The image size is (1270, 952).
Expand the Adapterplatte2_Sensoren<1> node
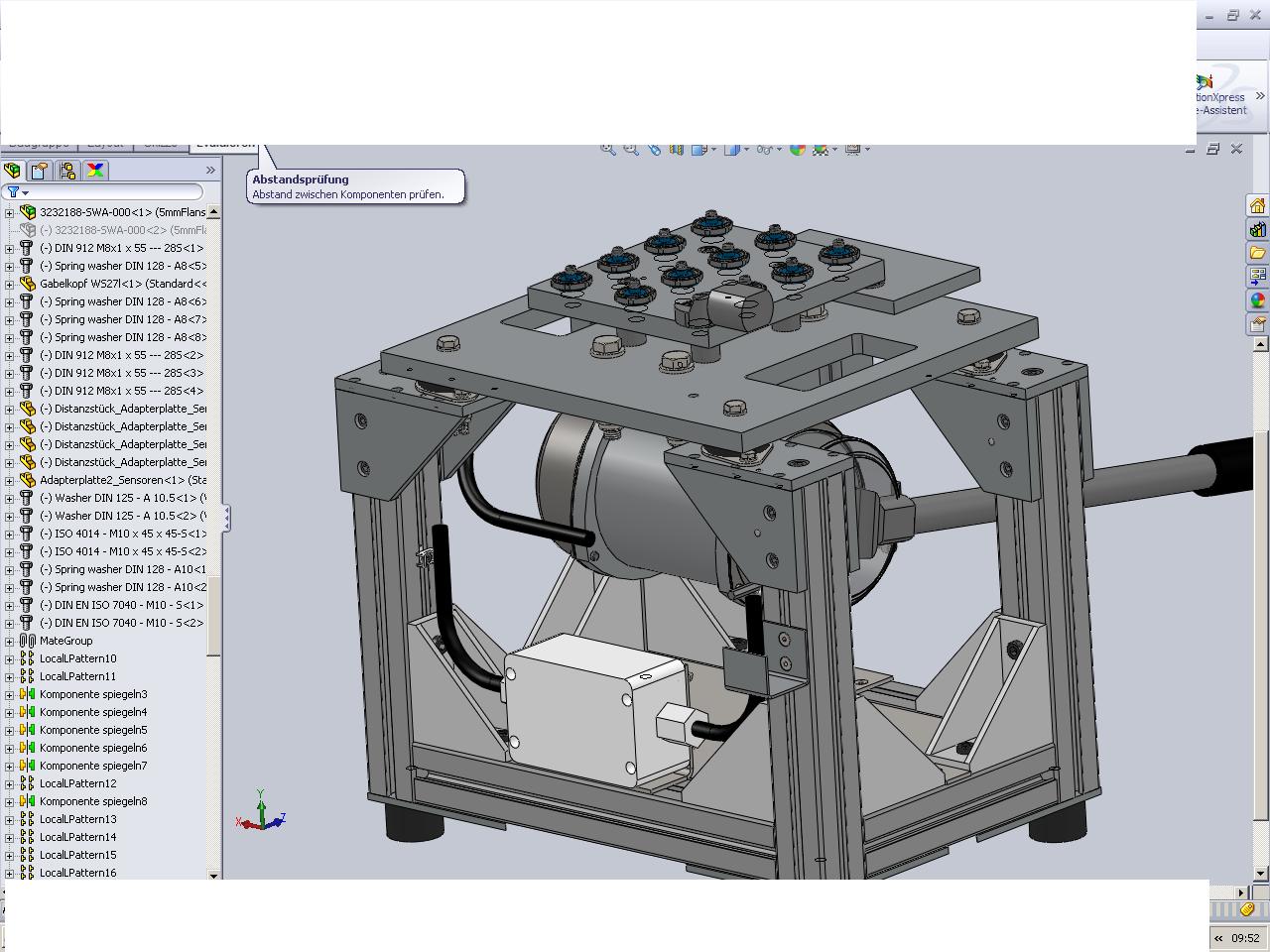coord(10,480)
